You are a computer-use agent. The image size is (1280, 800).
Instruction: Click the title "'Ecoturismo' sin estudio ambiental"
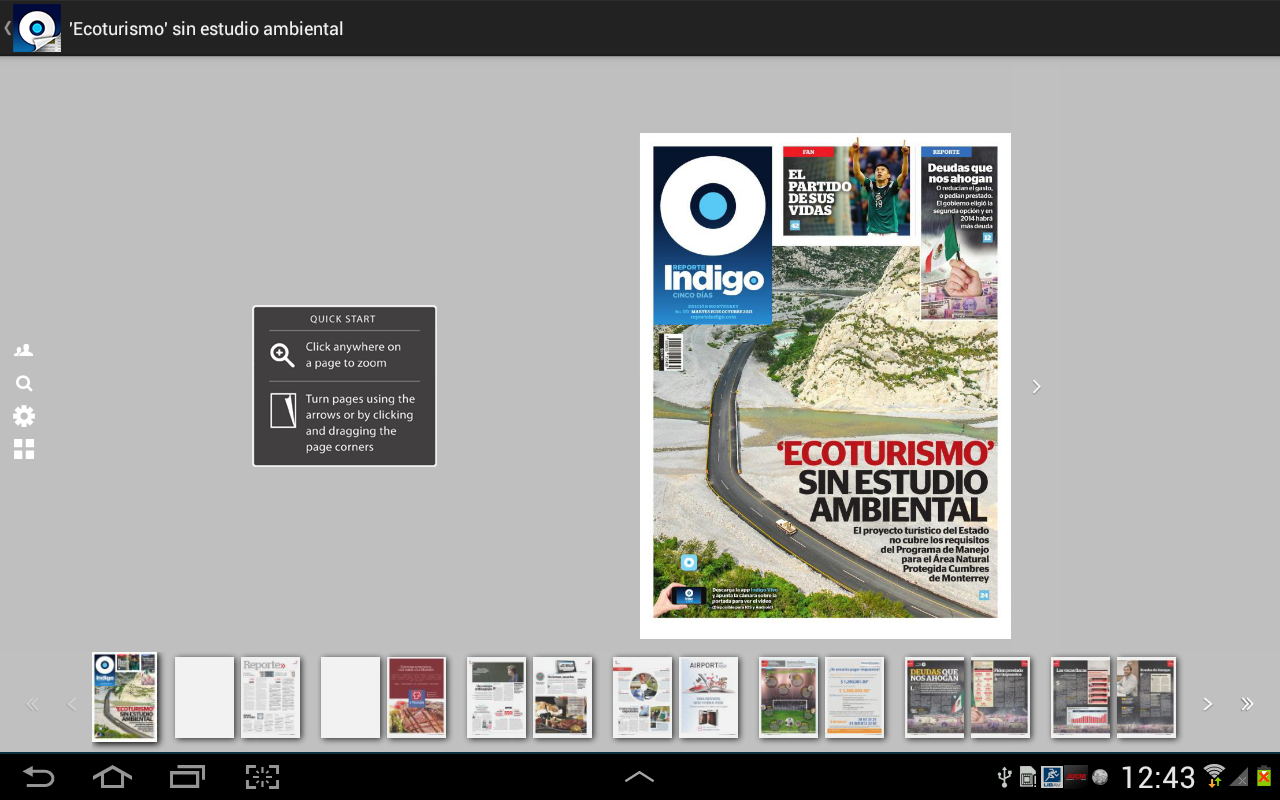point(206,29)
